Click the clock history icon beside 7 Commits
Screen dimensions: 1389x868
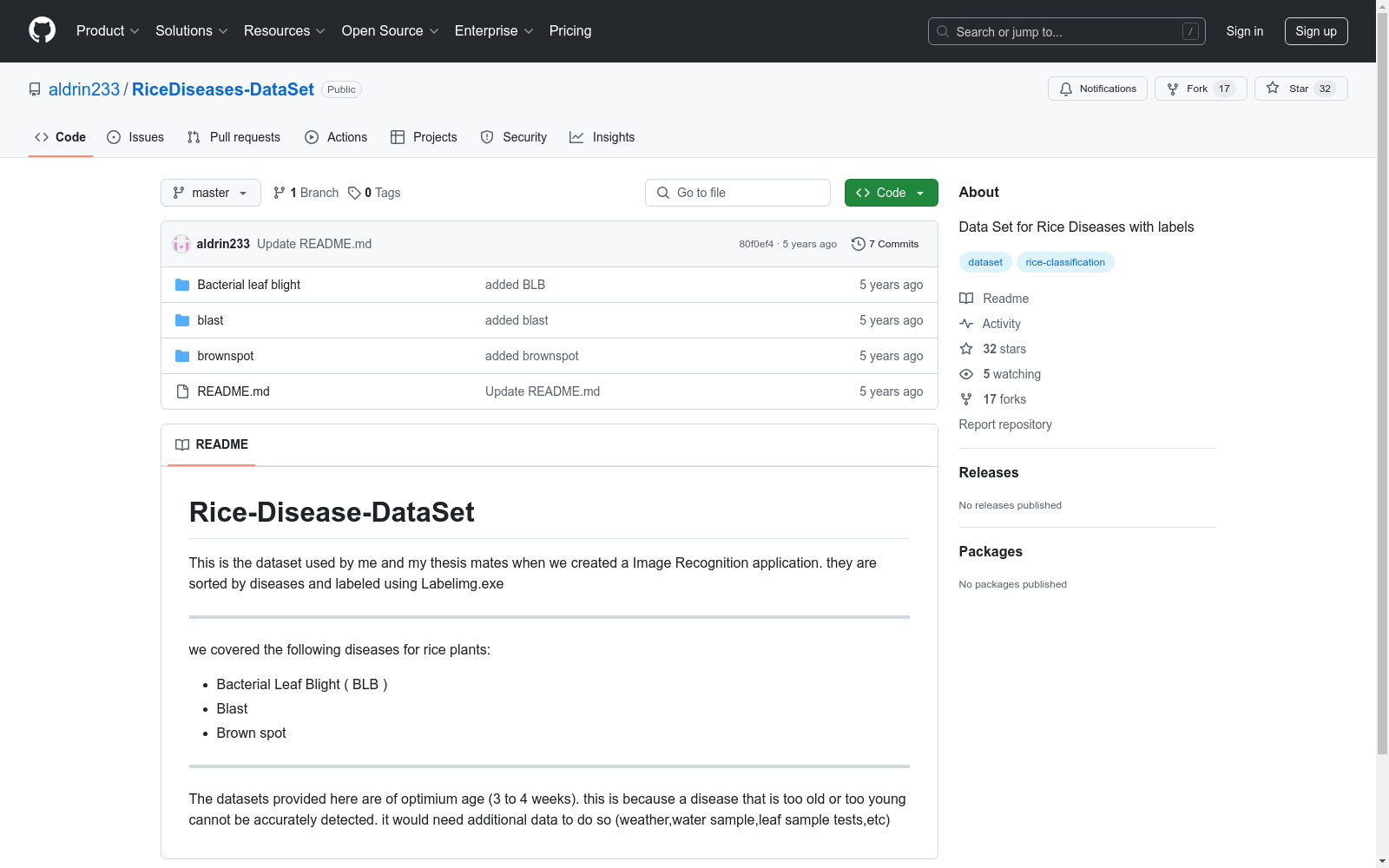tap(859, 244)
